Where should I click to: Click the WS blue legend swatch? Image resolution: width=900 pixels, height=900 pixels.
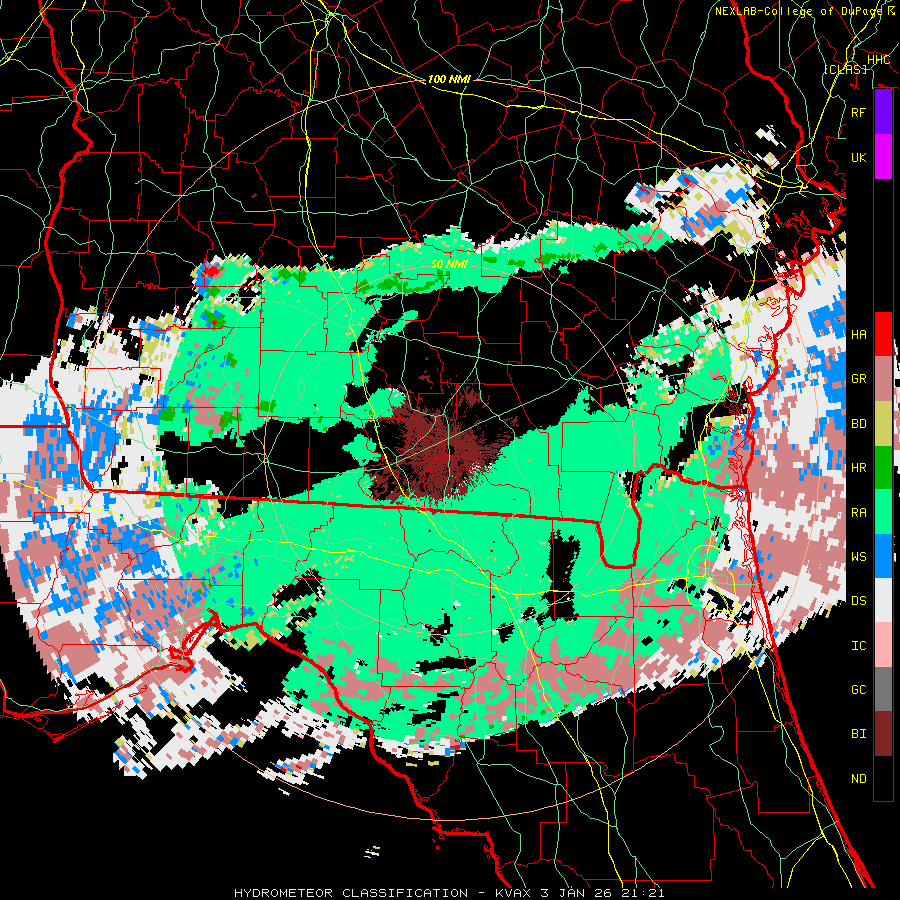tap(883, 556)
